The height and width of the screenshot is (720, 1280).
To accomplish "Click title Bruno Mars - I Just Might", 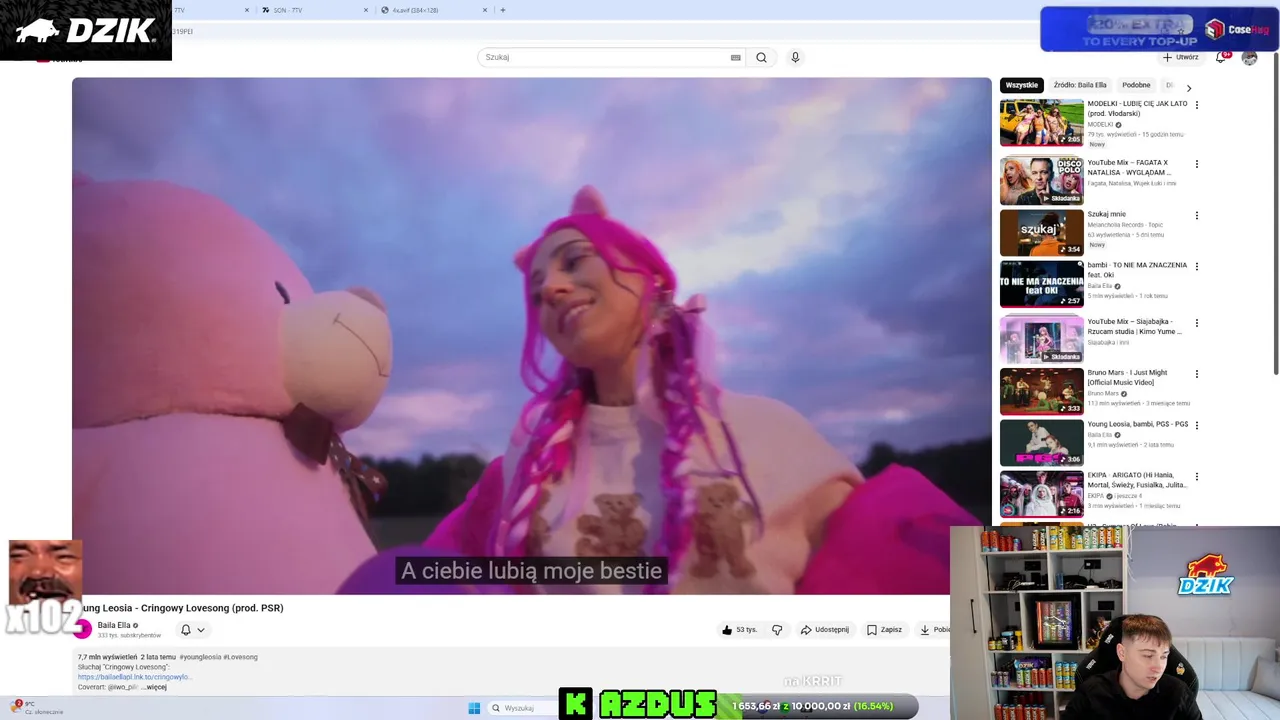I will pos(1127,378).
